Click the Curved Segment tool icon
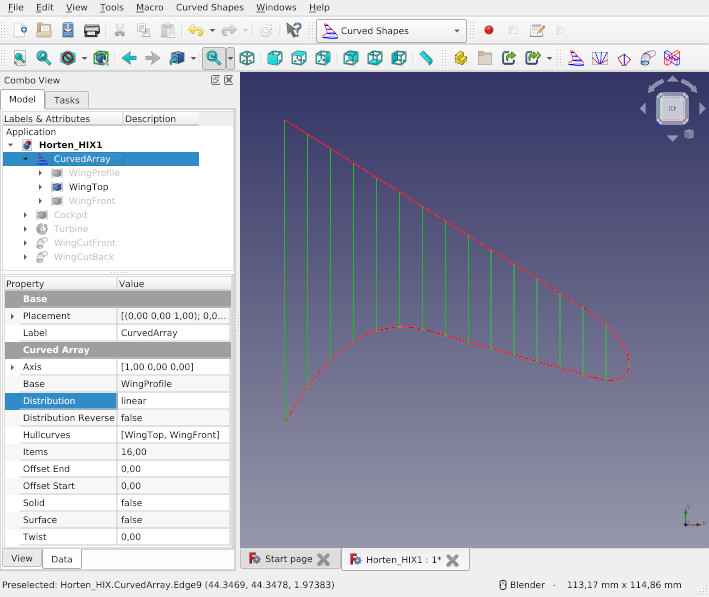Image resolution: width=709 pixels, height=597 pixels. click(600, 58)
